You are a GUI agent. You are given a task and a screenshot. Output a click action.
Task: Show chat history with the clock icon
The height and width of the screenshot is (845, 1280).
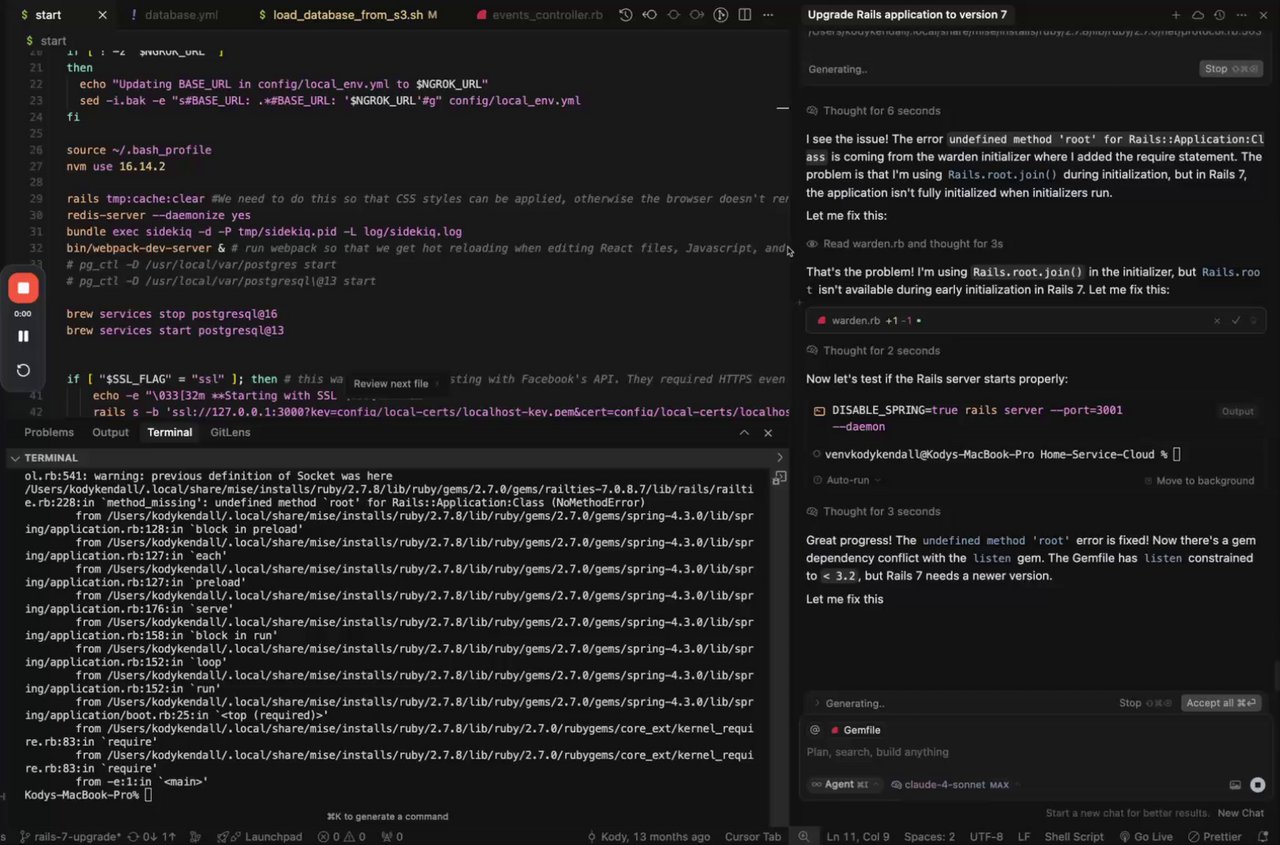1220,15
